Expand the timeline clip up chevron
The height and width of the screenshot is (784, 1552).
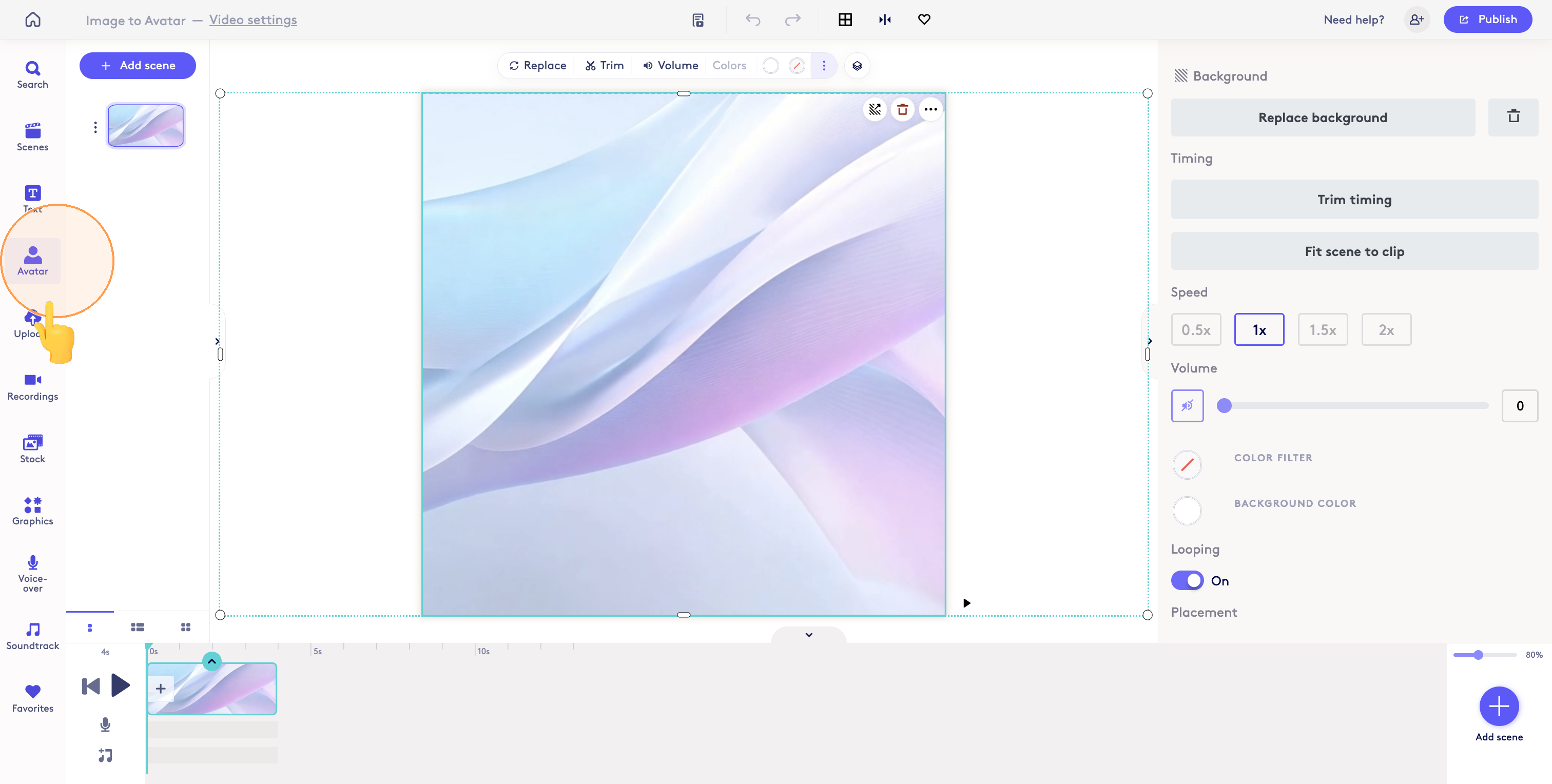point(211,661)
